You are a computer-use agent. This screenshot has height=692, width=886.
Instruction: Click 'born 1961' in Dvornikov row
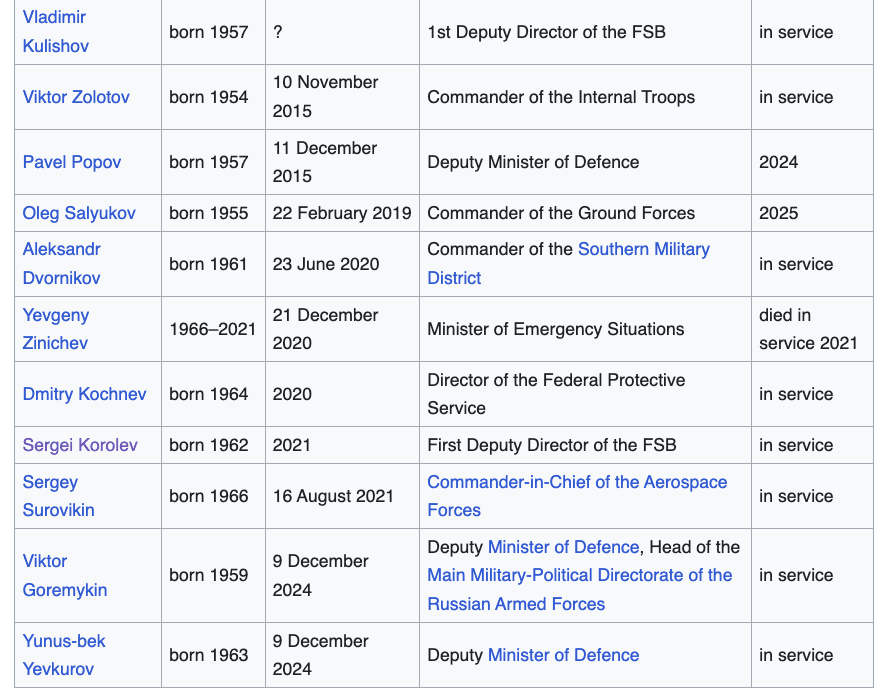(209, 264)
